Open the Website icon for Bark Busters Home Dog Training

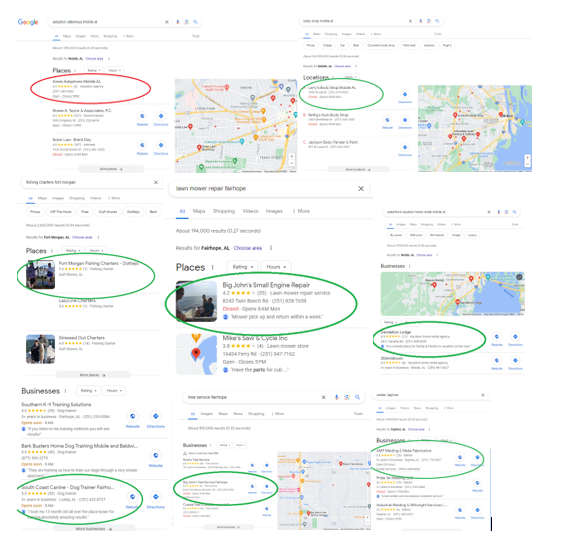pos(156,455)
